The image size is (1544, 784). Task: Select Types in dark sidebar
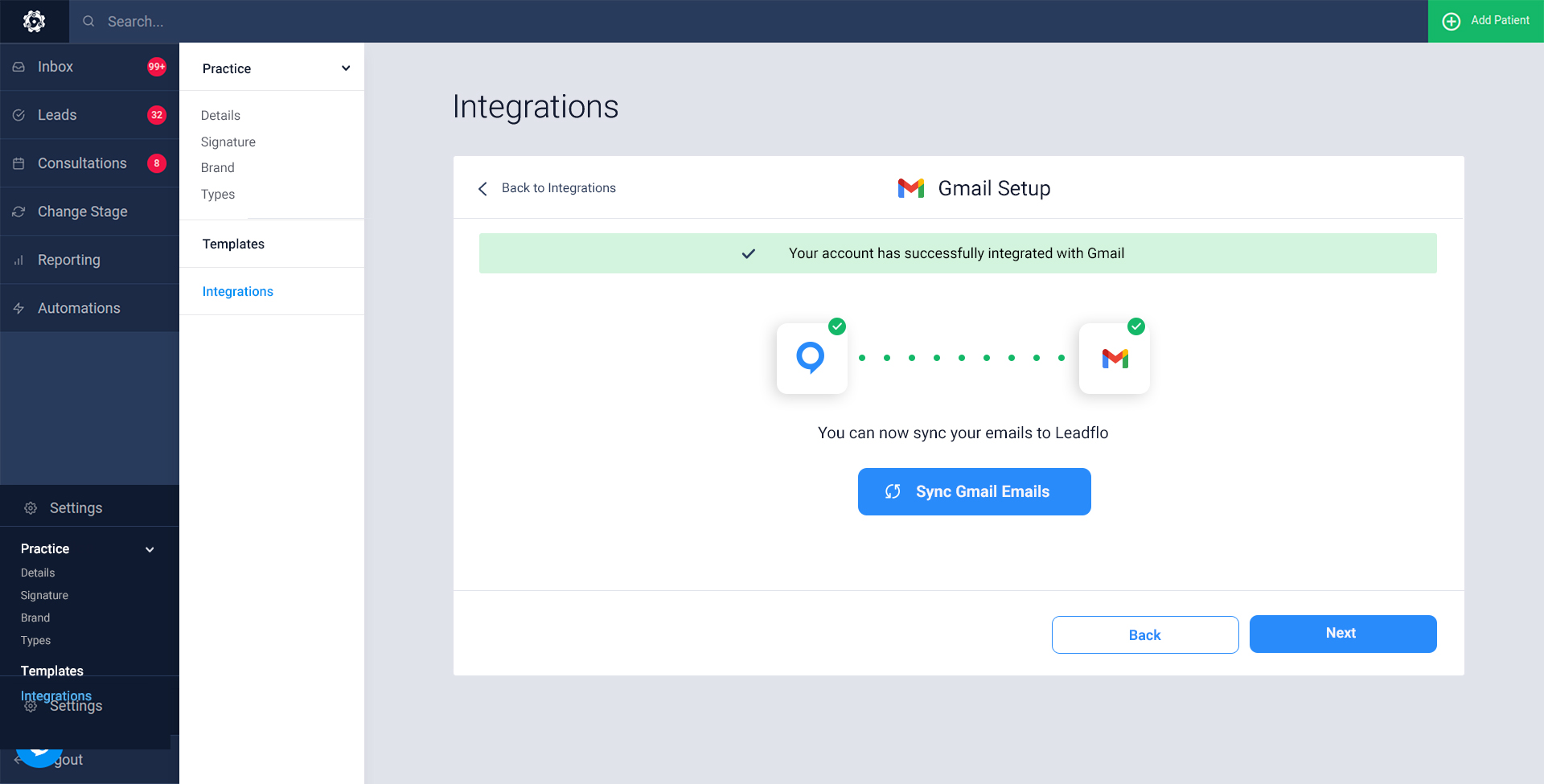click(x=35, y=640)
